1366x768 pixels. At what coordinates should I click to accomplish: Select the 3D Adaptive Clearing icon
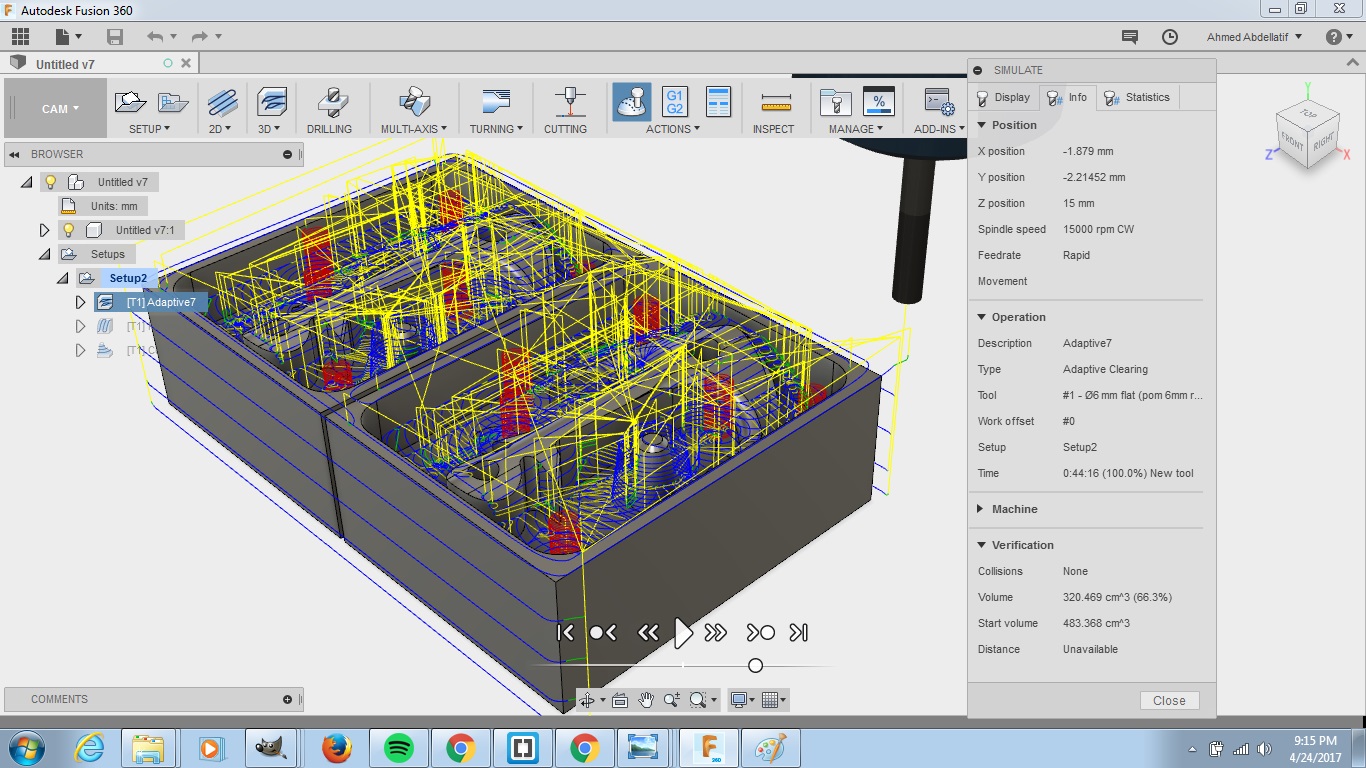(x=271, y=102)
